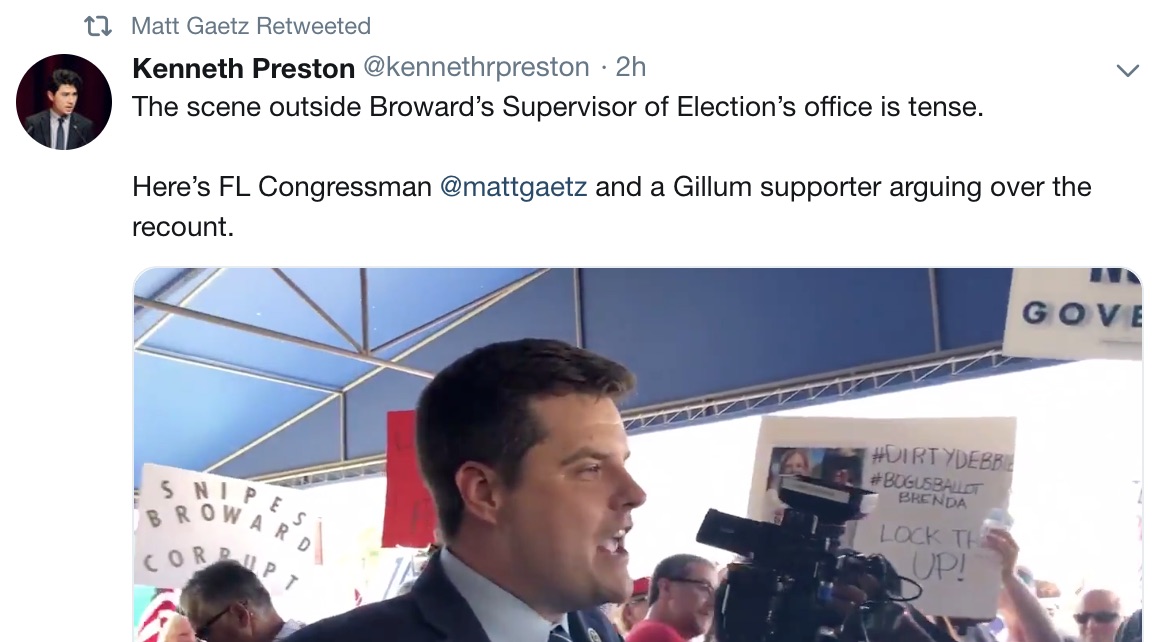Expand the tweet options chevron
The image size is (1164, 642).
(x=1128, y=71)
